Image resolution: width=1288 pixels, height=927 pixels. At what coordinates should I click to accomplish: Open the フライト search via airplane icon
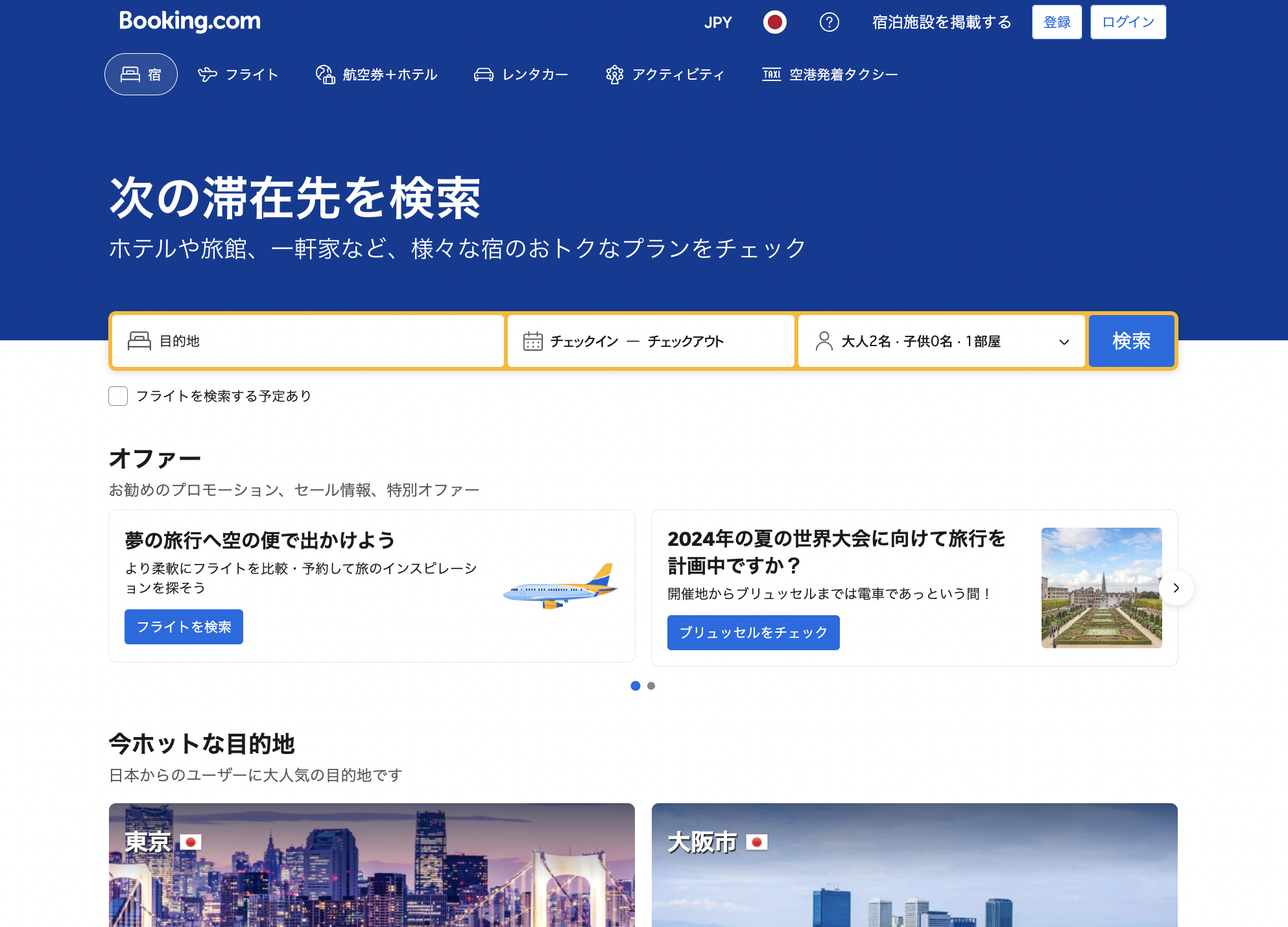click(x=206, y=74)
